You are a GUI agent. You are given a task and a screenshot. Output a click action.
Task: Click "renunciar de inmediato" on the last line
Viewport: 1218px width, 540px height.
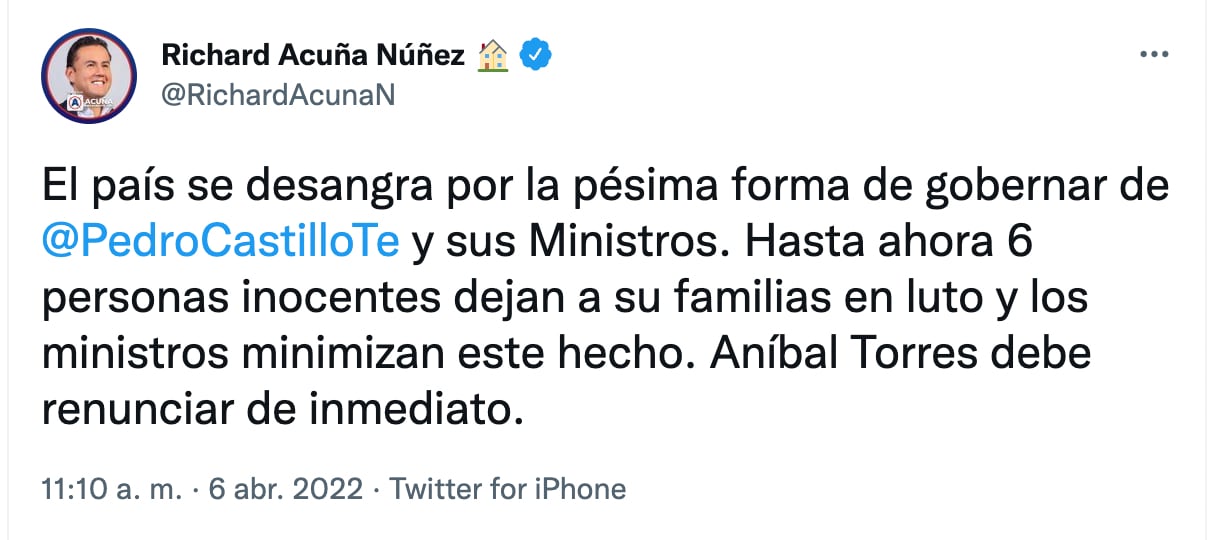[282, 408]
